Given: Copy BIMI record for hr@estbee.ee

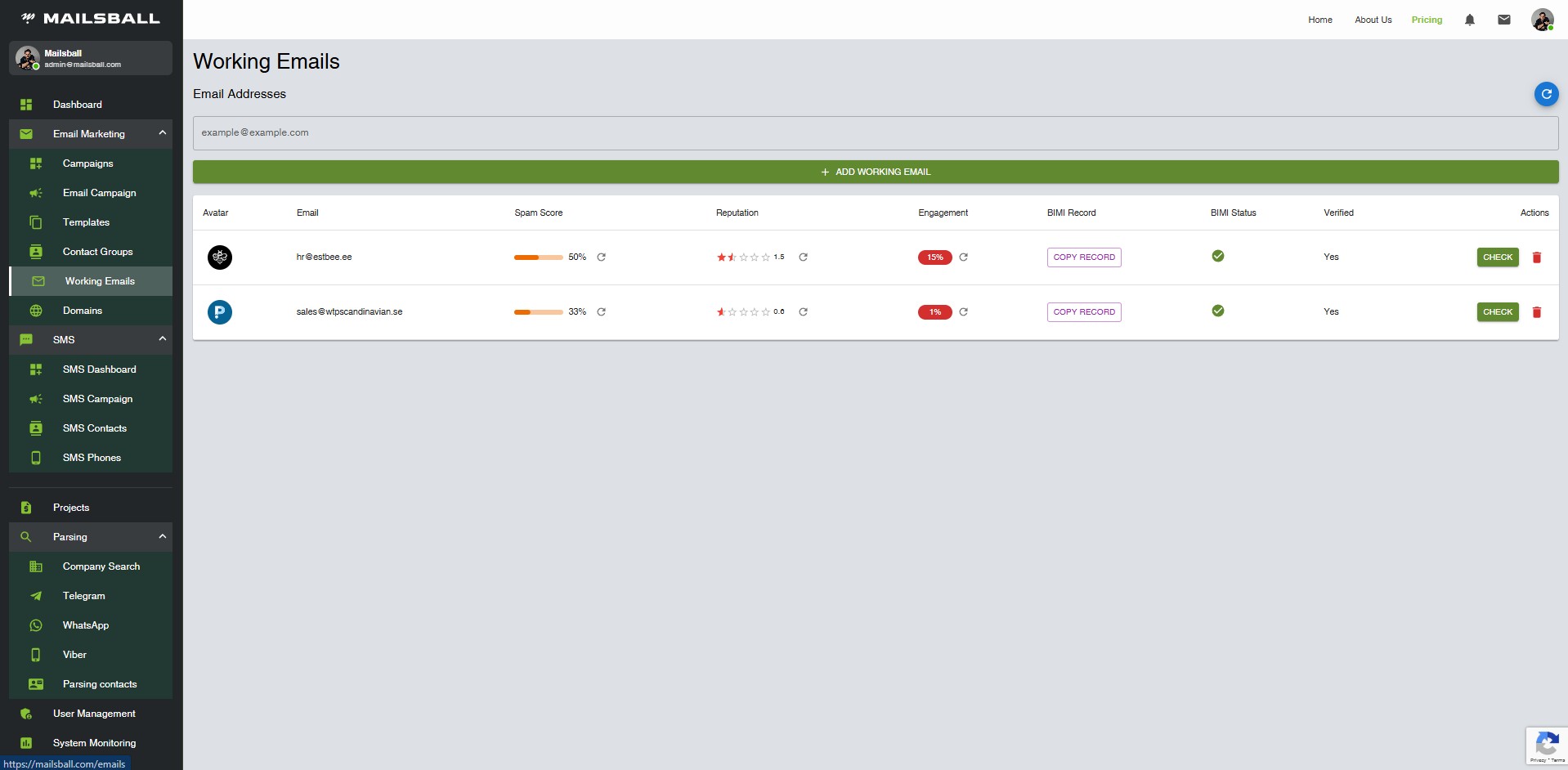Looking at the screenshot, I should tap(1083, 257).
